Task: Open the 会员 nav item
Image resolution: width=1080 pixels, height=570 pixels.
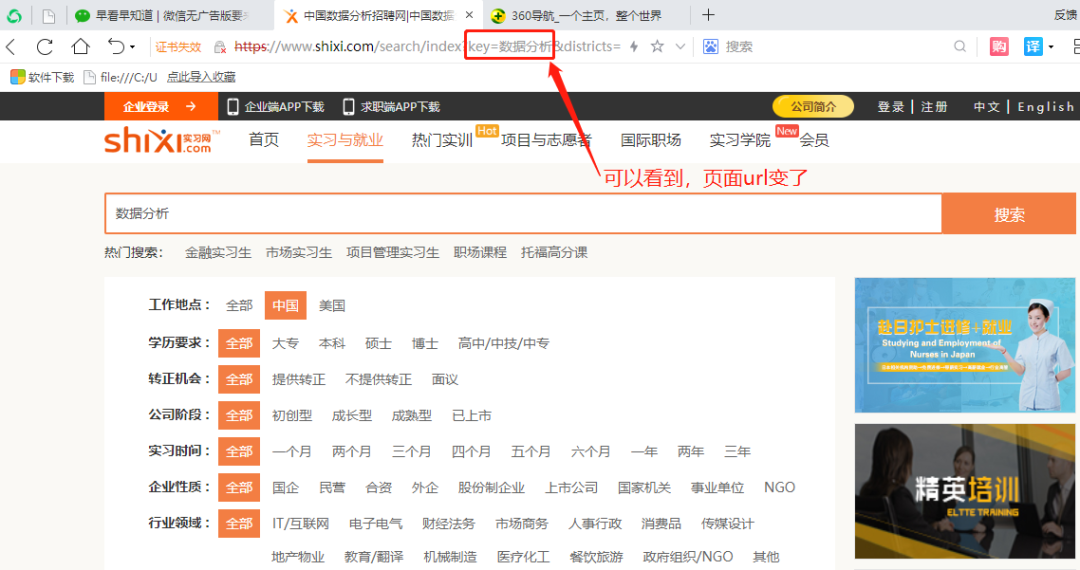Action: click(814, 140)
